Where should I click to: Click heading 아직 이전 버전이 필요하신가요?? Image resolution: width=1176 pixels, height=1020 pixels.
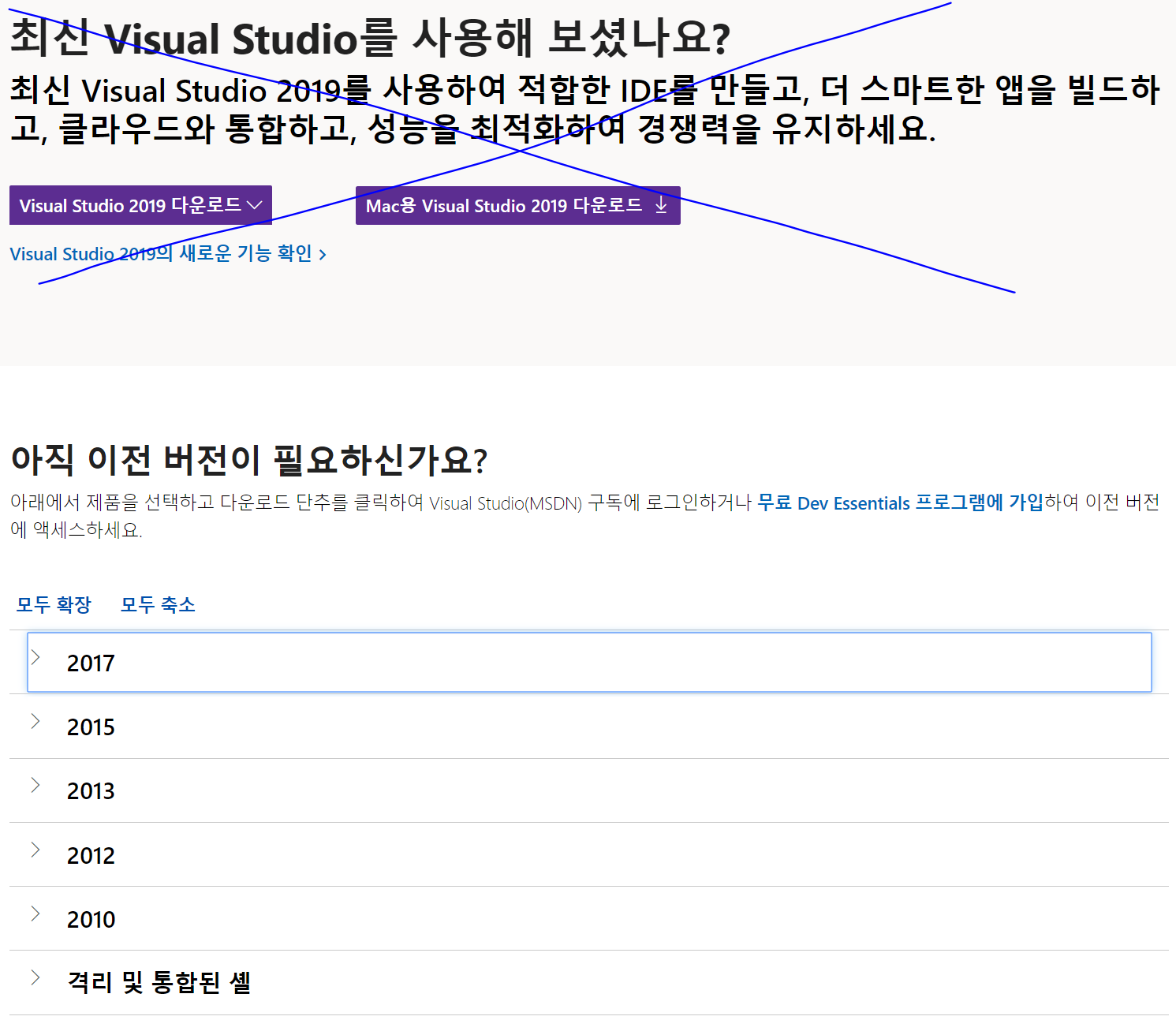(x=249, y=460)
